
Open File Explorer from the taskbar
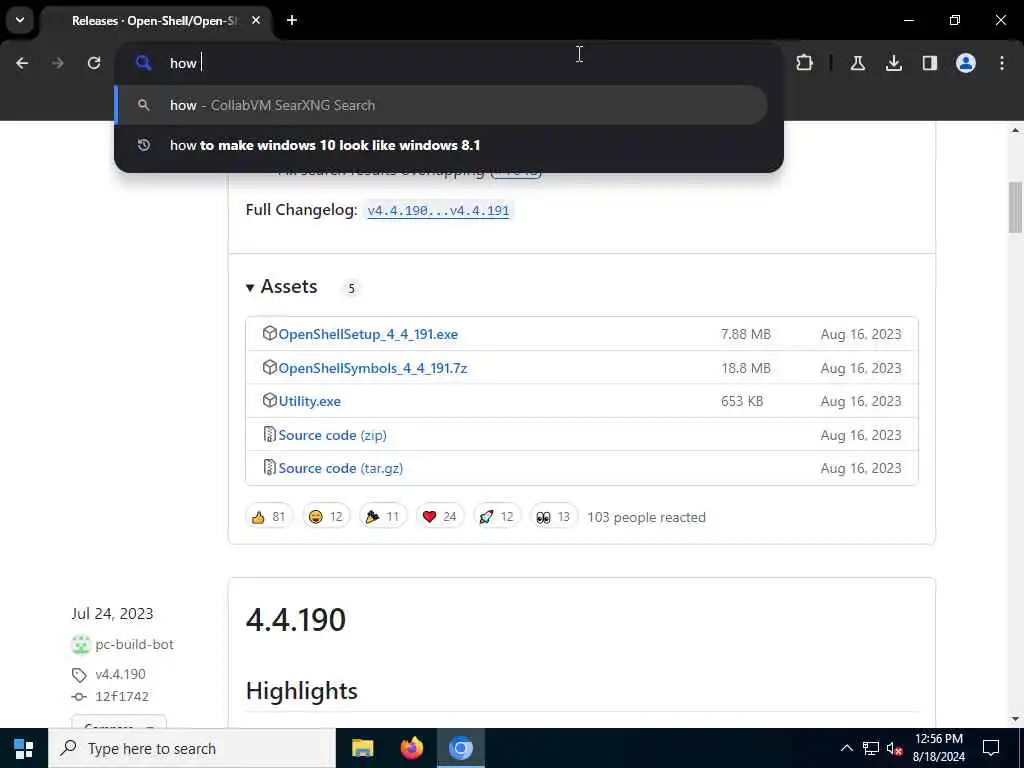click(x=362, y=748)
